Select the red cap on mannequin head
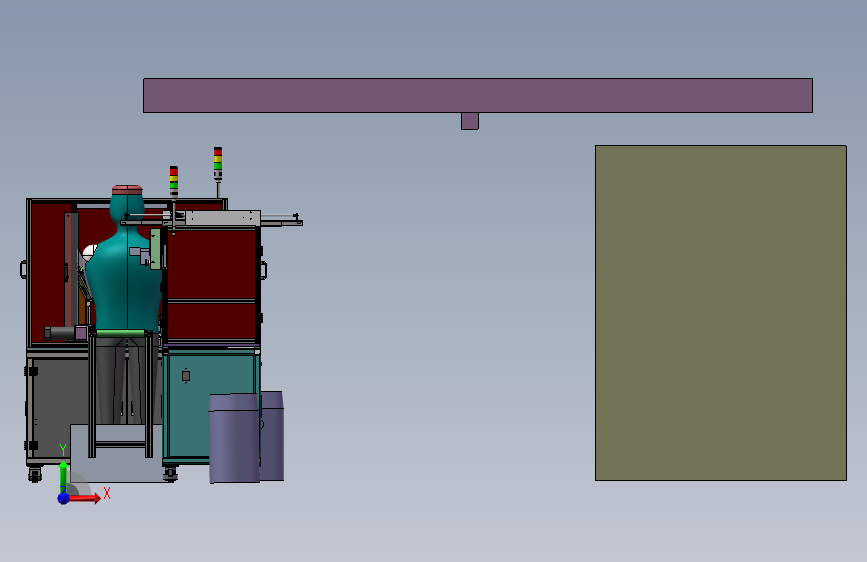Screen dimensions: 867x562 [x=127, y=190]
